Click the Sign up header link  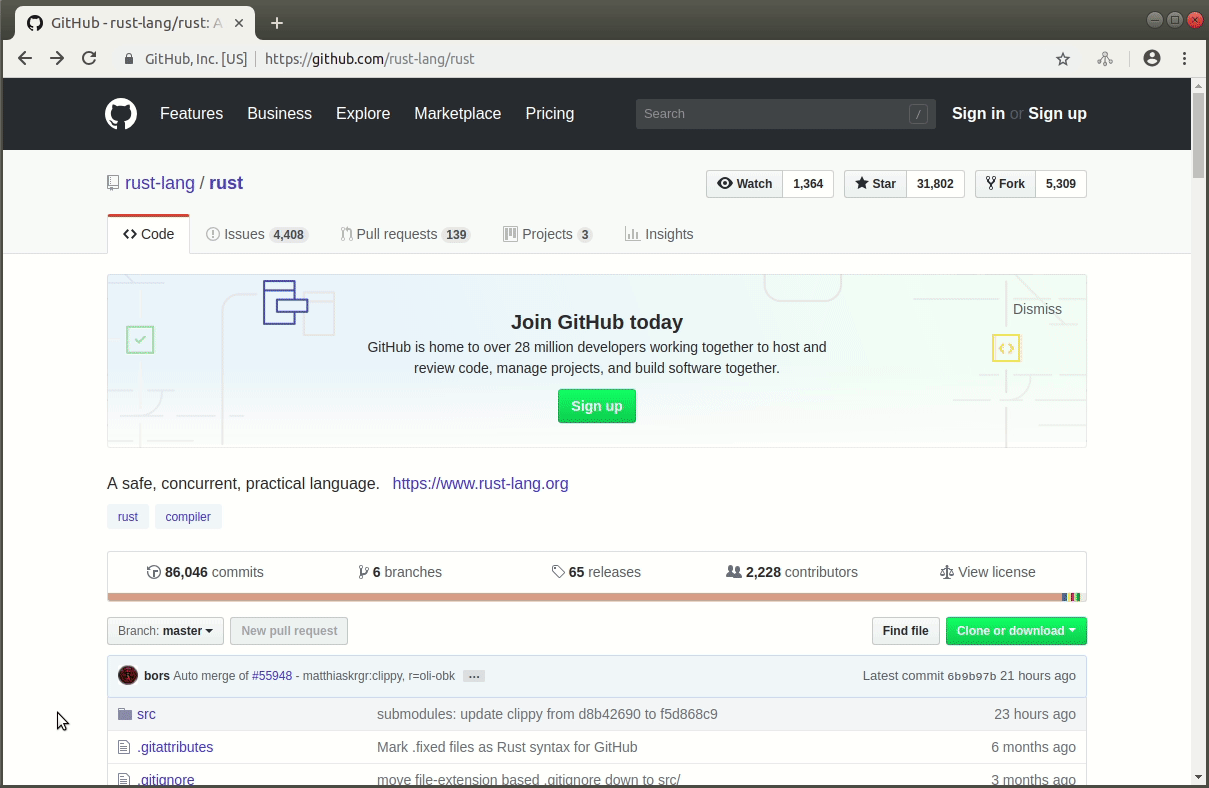tap(1057, 114)
